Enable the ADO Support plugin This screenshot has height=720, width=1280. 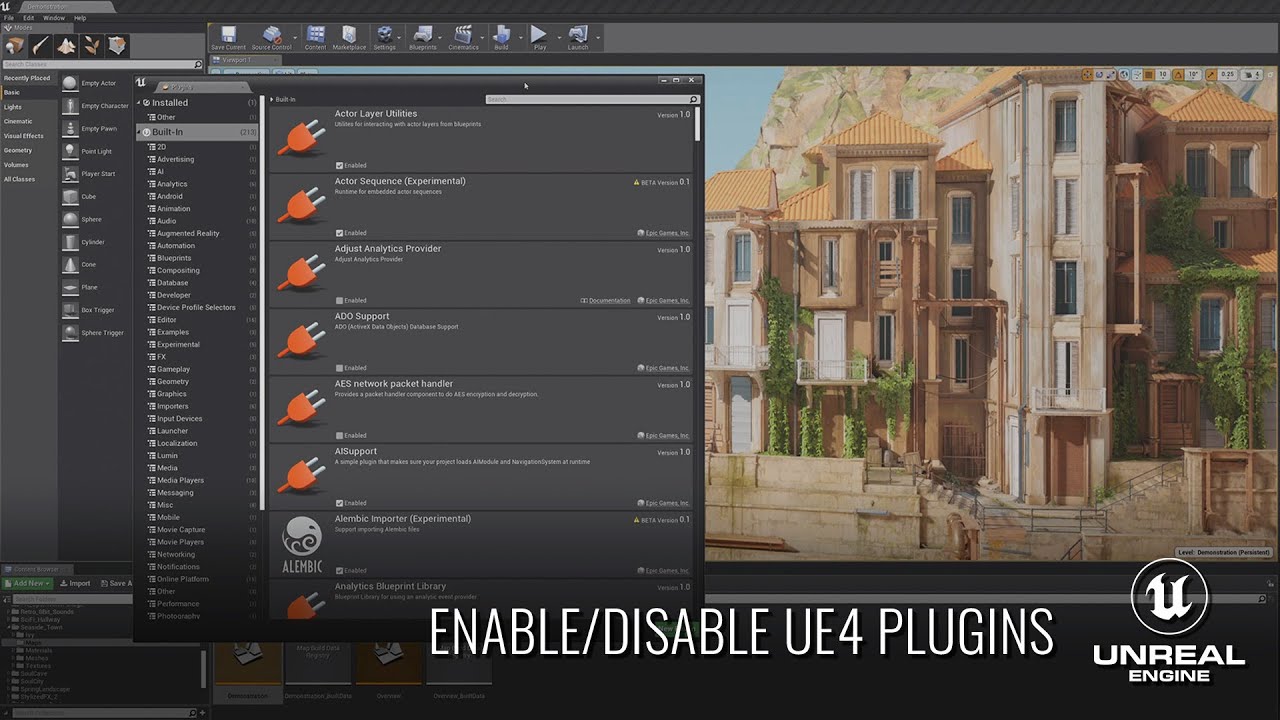pyautogui.click(x=340, y=368)
